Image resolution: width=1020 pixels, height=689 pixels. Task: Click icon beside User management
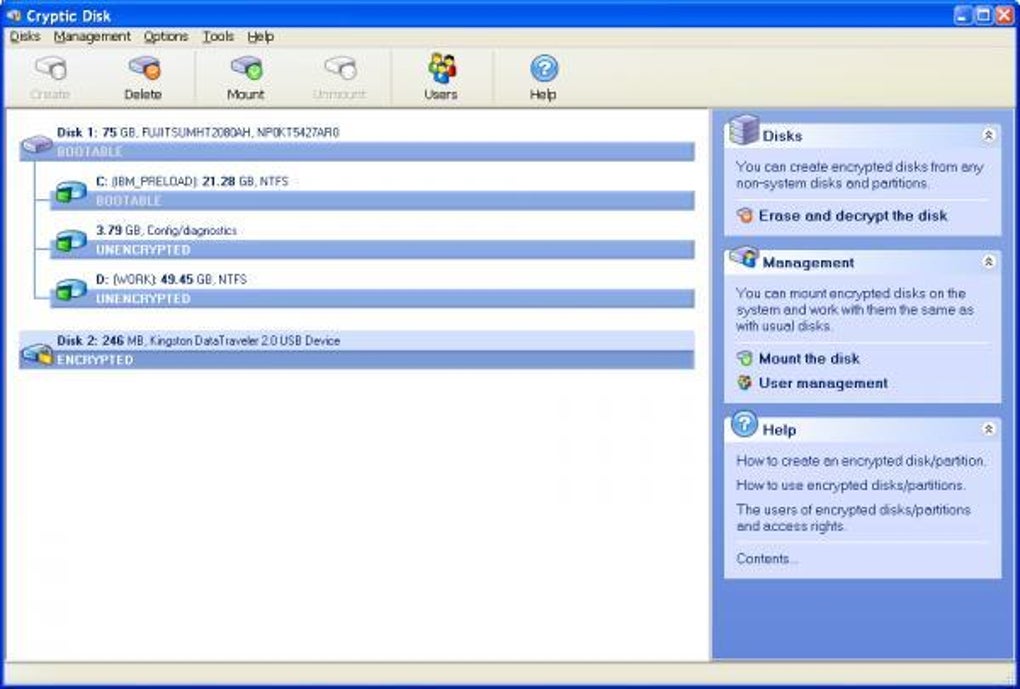[744, 383]
